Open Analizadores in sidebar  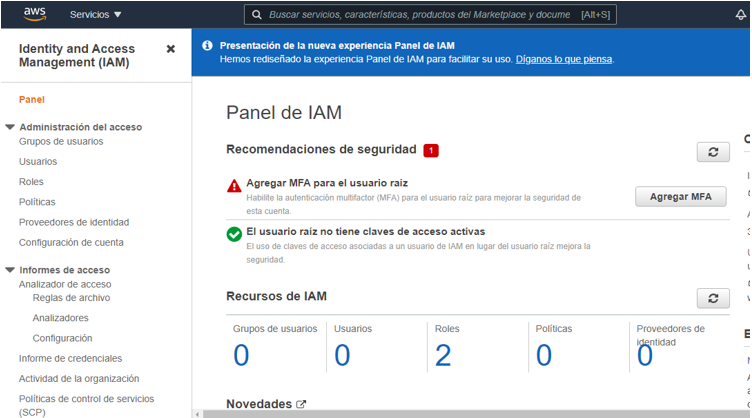[x=60, y=318]
